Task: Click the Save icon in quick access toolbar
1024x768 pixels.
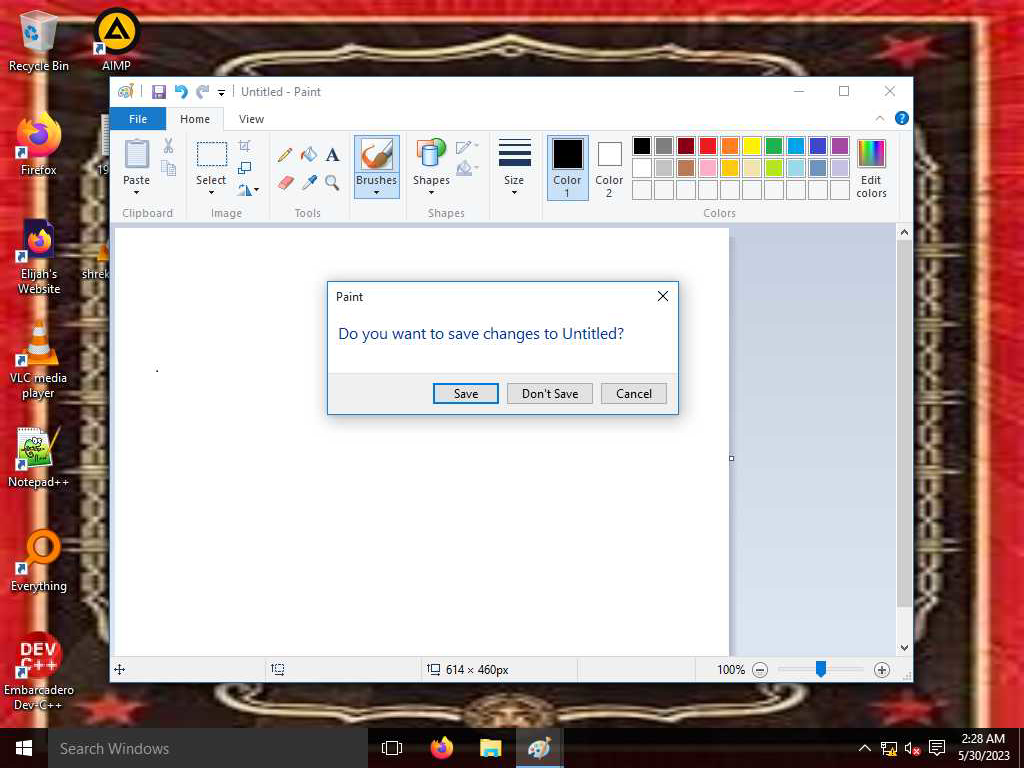Action: 159,92
